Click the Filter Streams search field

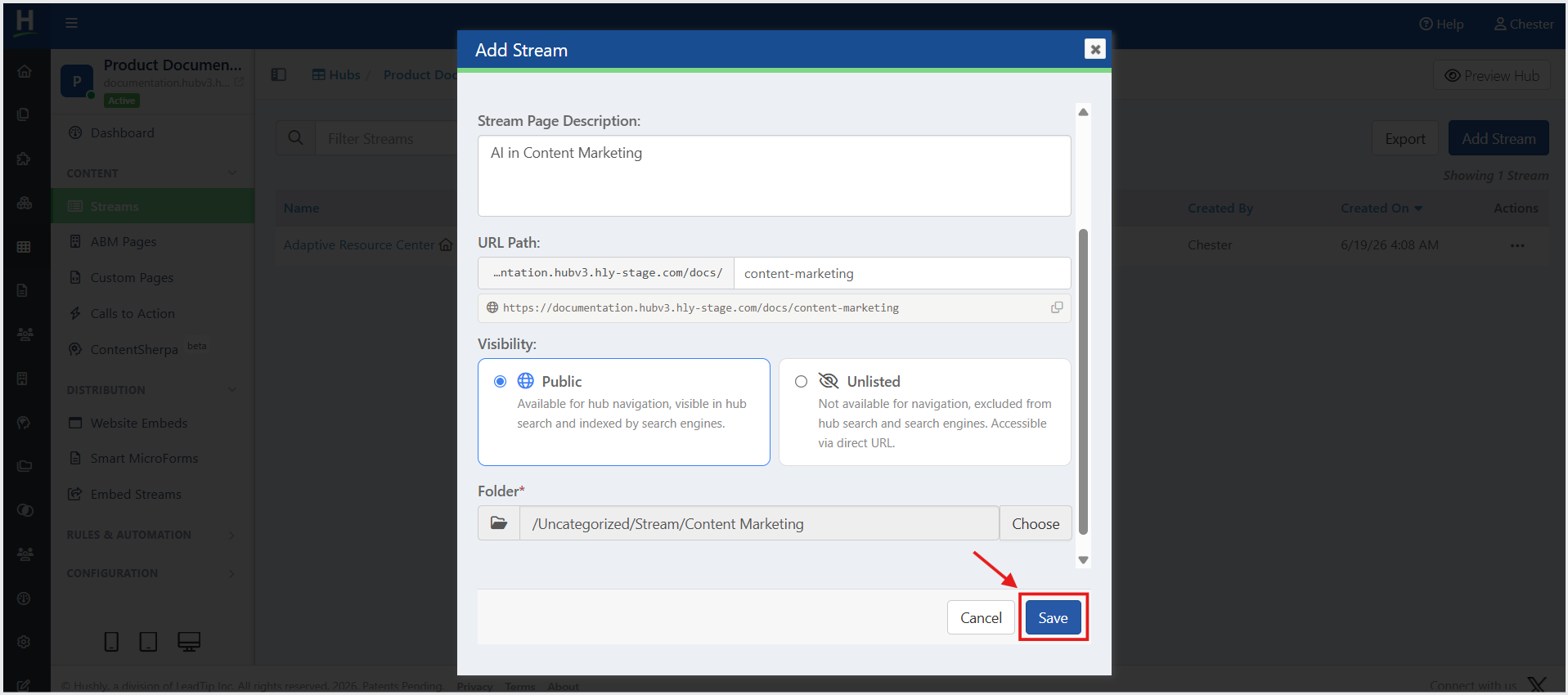pyautogui.click(x=387, y=138)
